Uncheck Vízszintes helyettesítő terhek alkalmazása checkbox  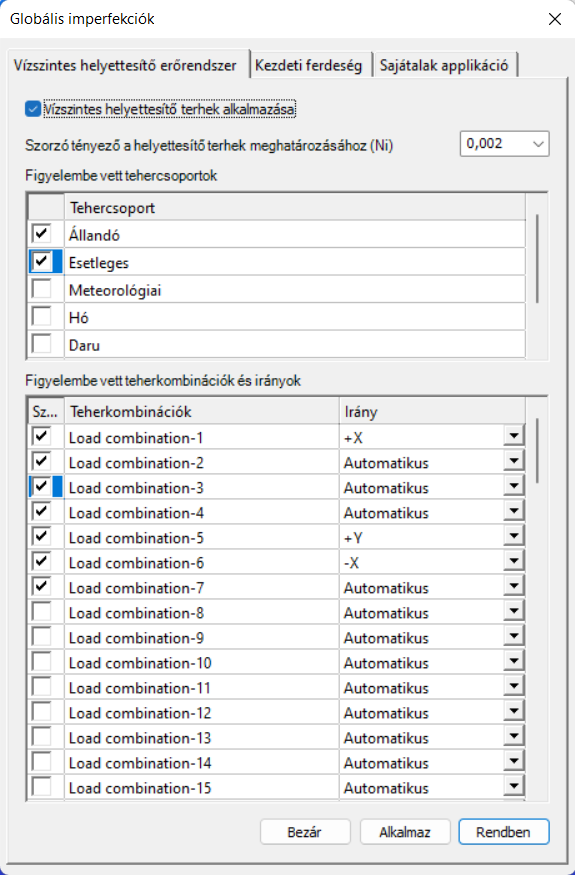tap(33, 109)
